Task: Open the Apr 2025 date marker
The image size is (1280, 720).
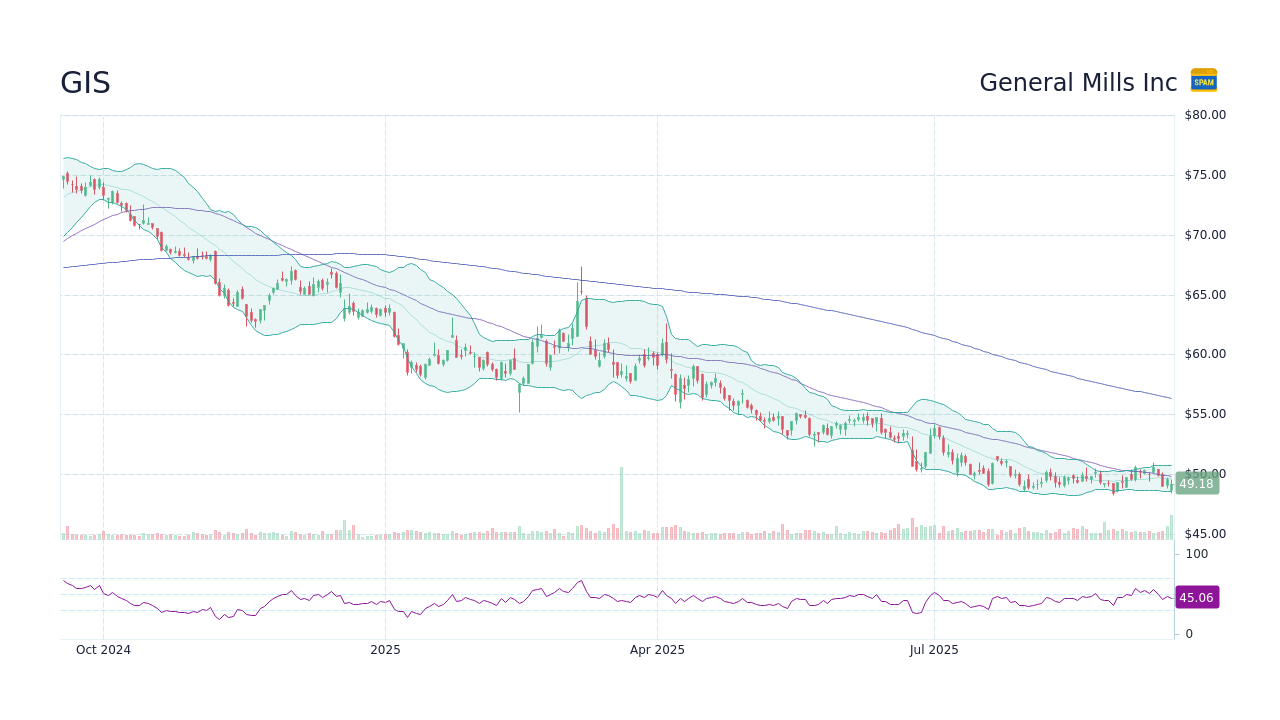Action: (657, 650)
